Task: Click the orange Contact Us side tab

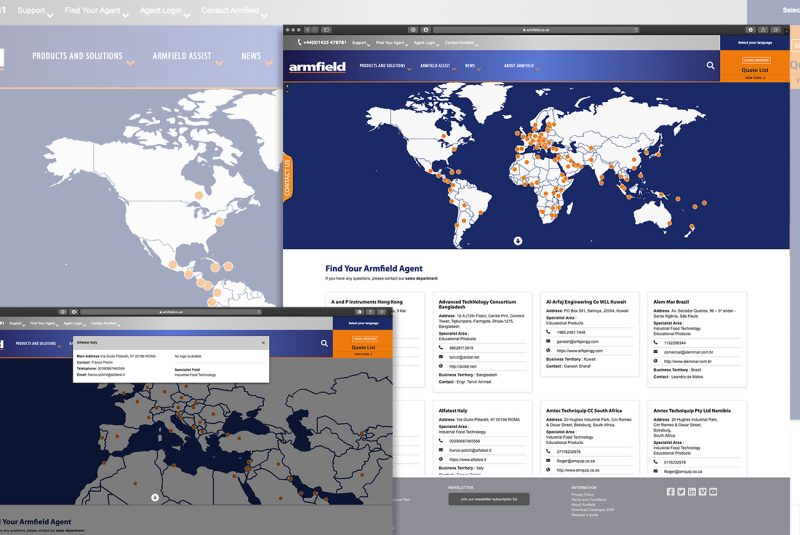Action: pos(287,176)
